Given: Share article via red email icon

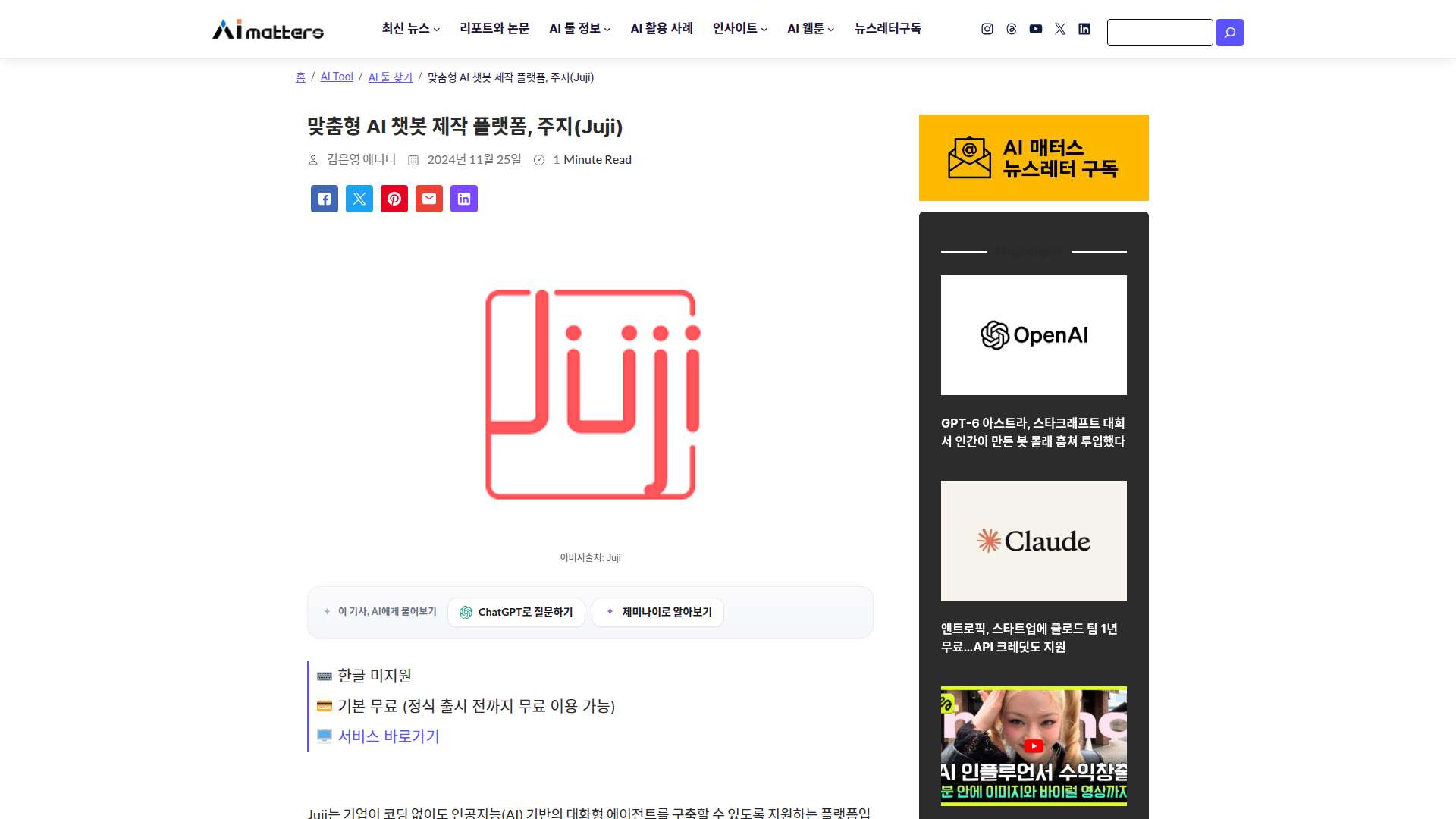Looking at the screenshot, I should click(429, 199).
